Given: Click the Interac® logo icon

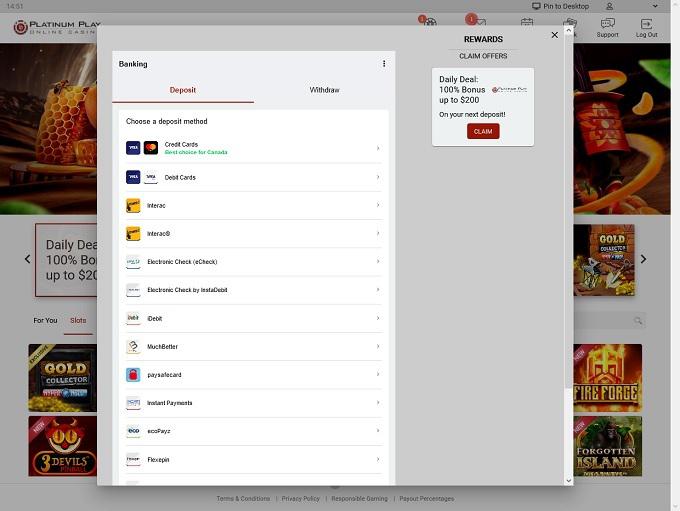Looking at the screenshot, I should point(133,233).
